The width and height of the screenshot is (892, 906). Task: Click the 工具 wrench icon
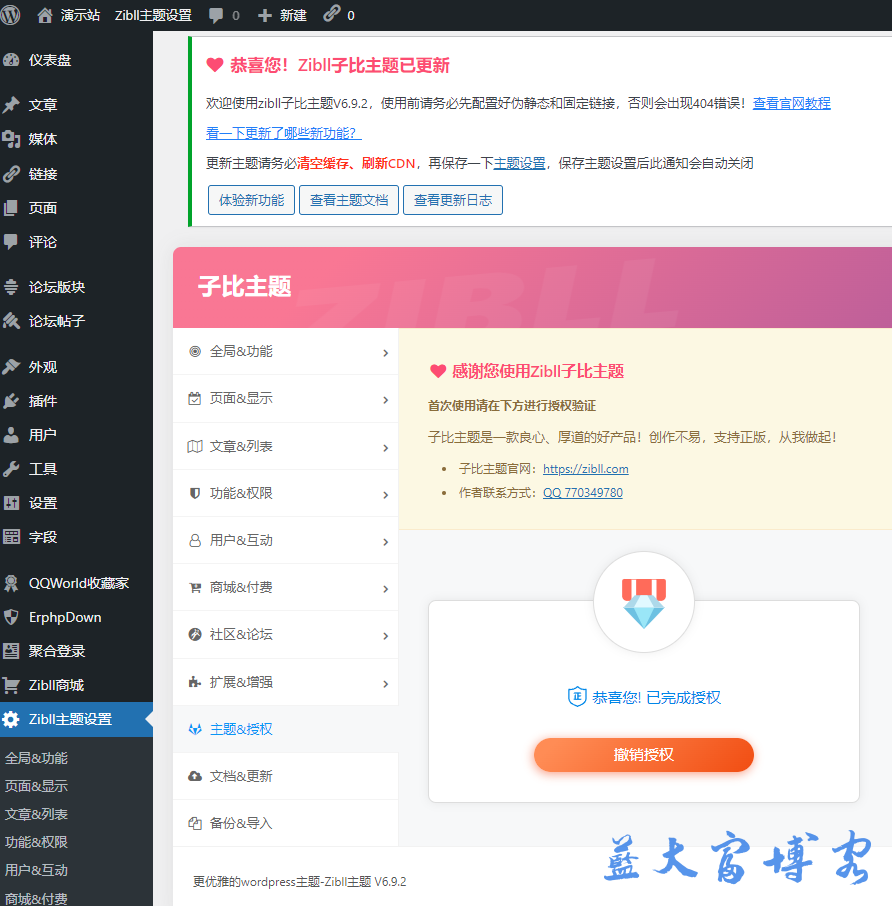point(11,469)
